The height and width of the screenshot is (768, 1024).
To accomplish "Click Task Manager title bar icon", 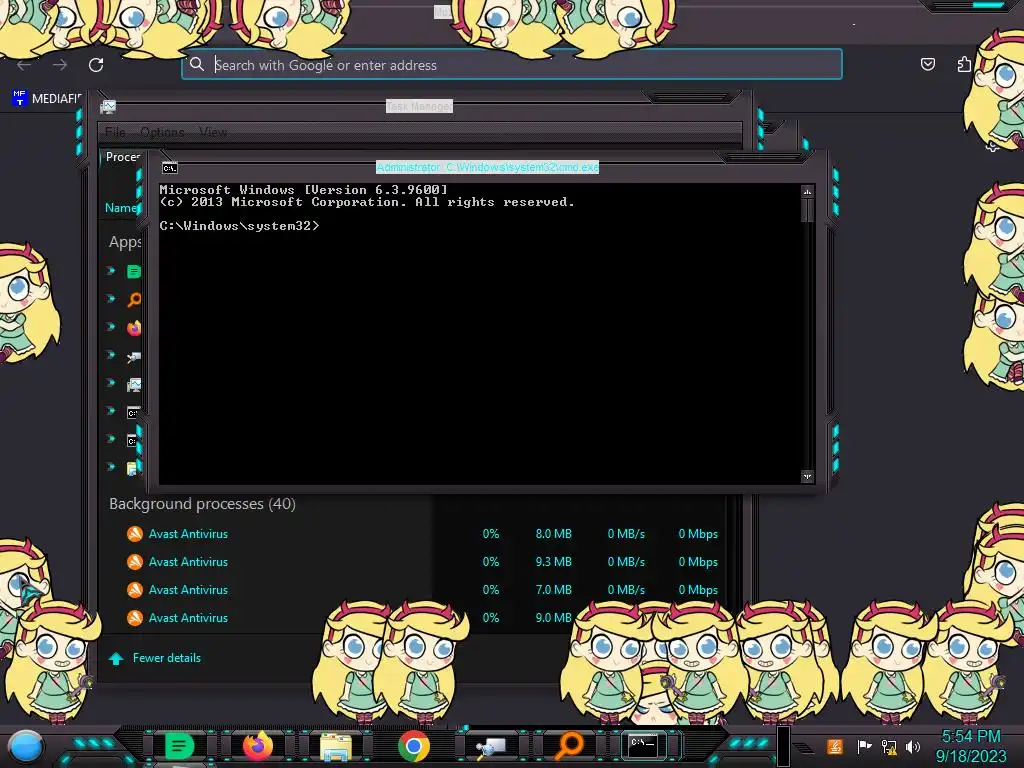I will [x=108, y=106].
